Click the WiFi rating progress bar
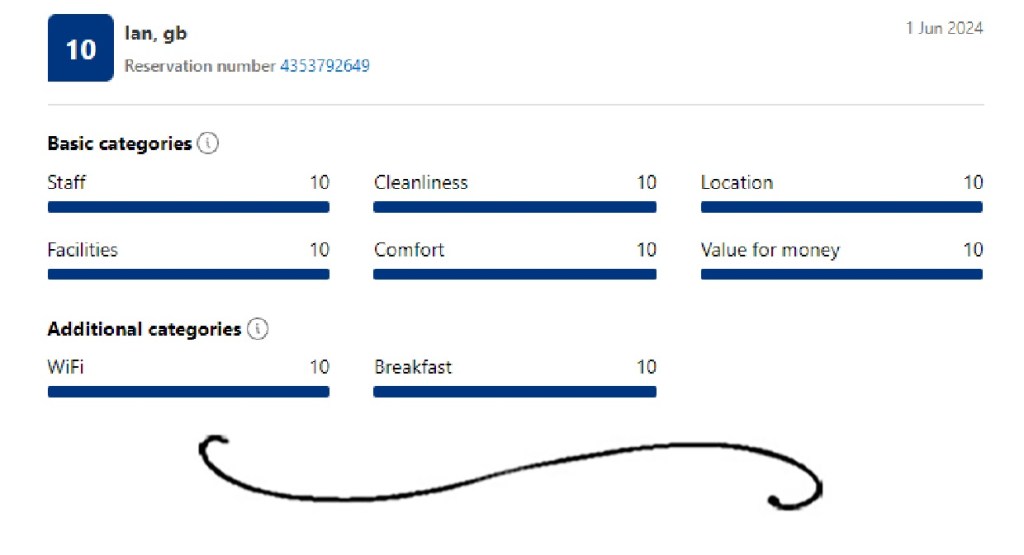The image size is (1024, 555). 188,392
